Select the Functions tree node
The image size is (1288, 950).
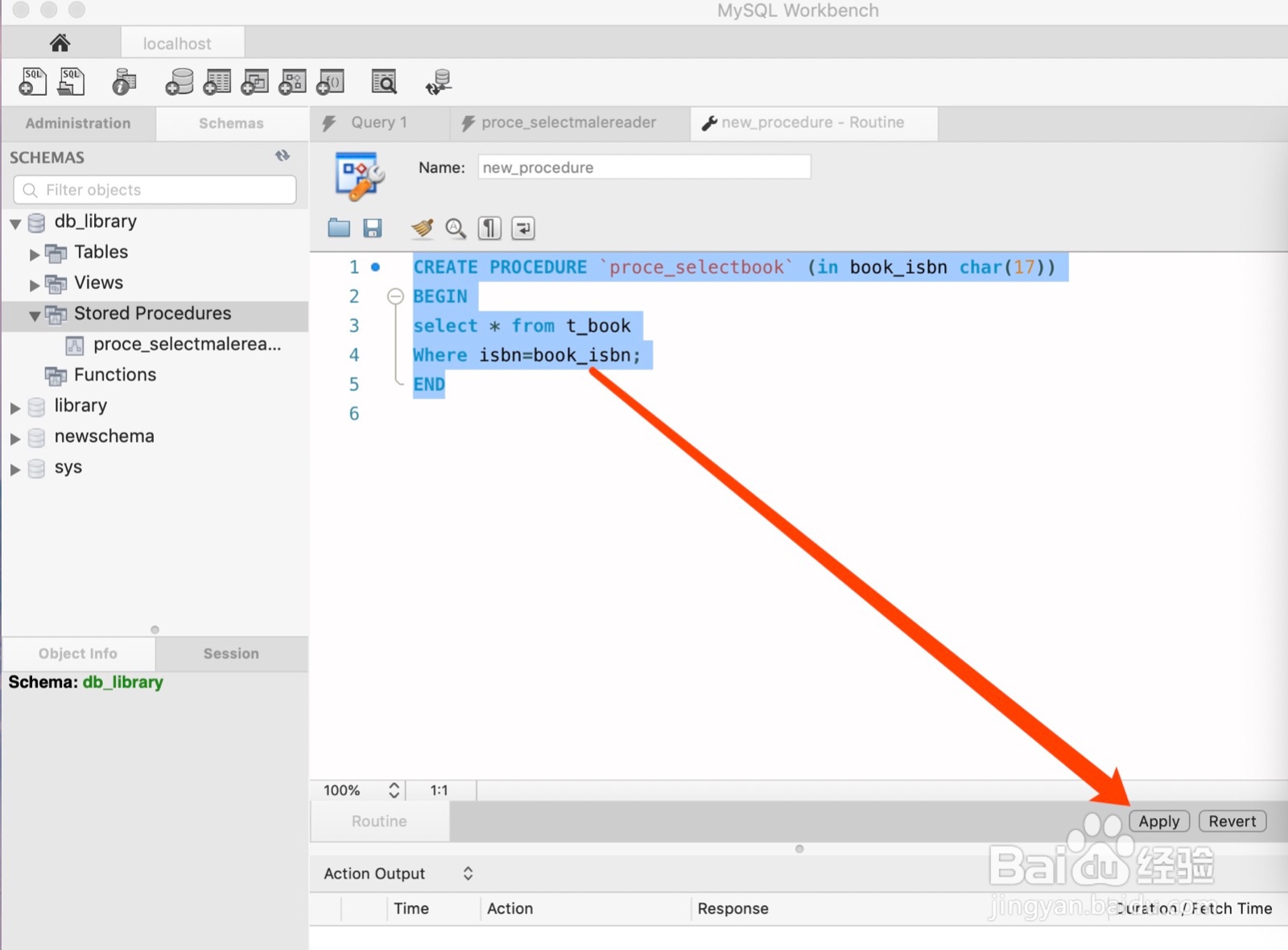115,375
